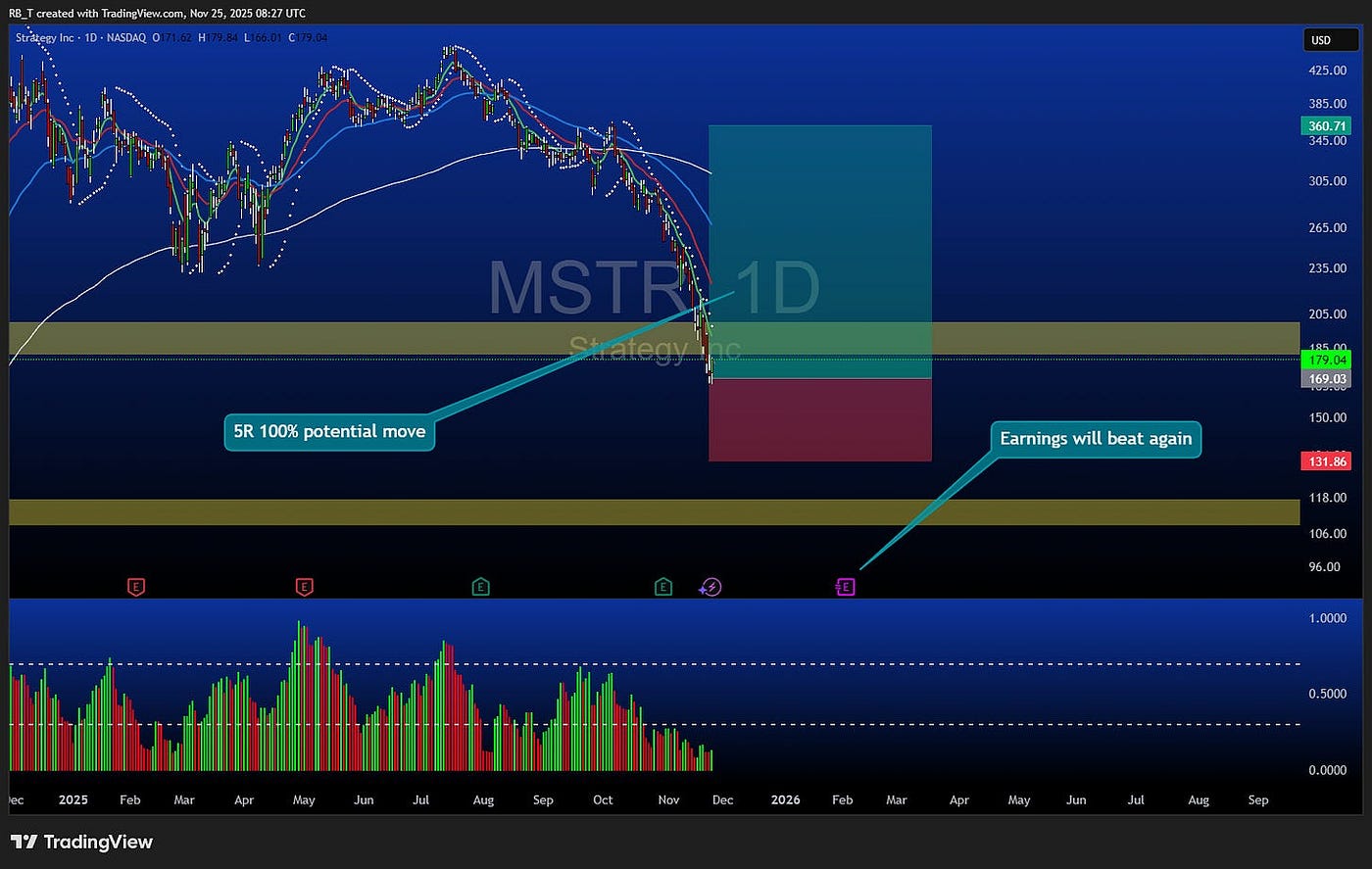Click the 425.00 price axis label
The image size is (1372, 869).
pos(1327,71)
